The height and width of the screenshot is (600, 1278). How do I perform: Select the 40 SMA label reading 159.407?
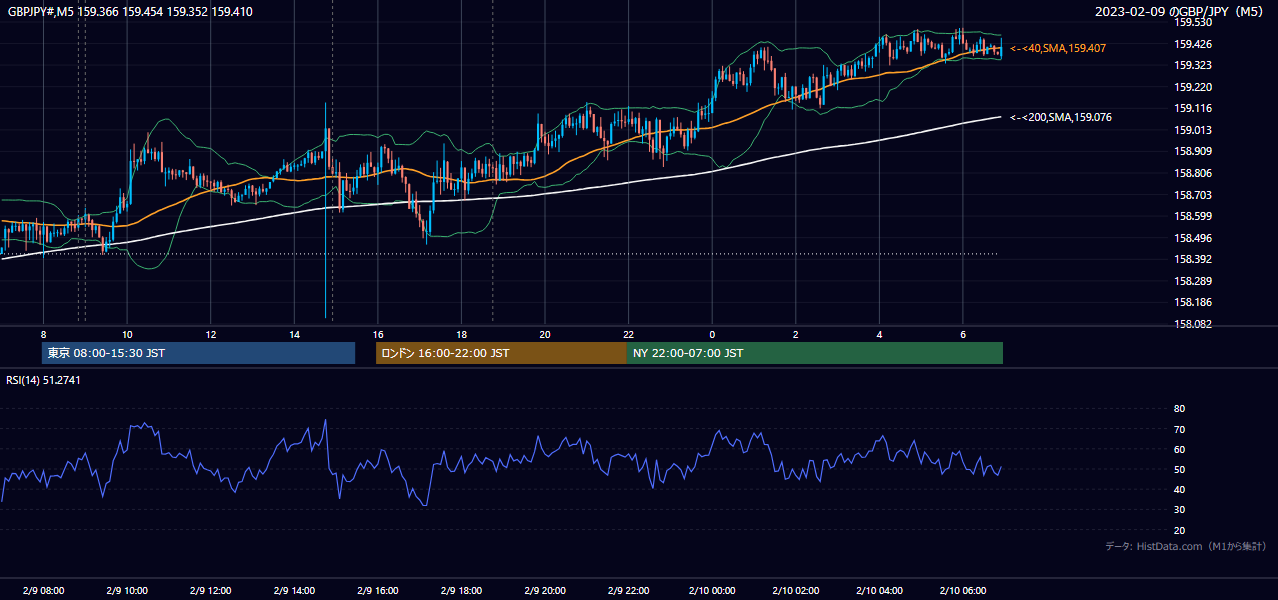click(x=1058, y=48)
